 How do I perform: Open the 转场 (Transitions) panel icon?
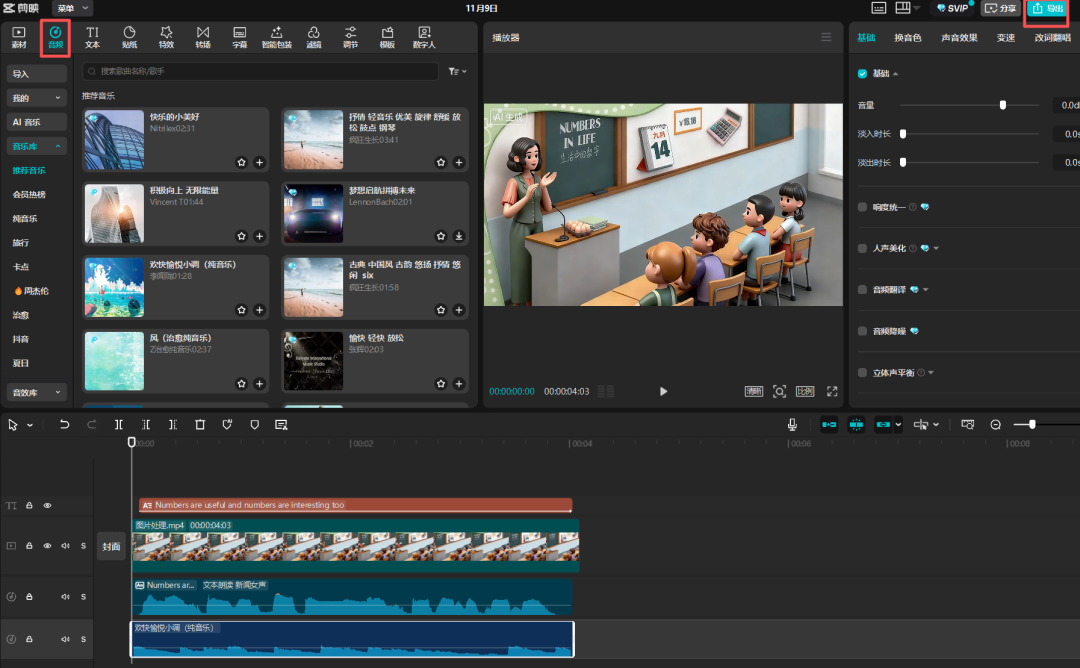[203, 38]
